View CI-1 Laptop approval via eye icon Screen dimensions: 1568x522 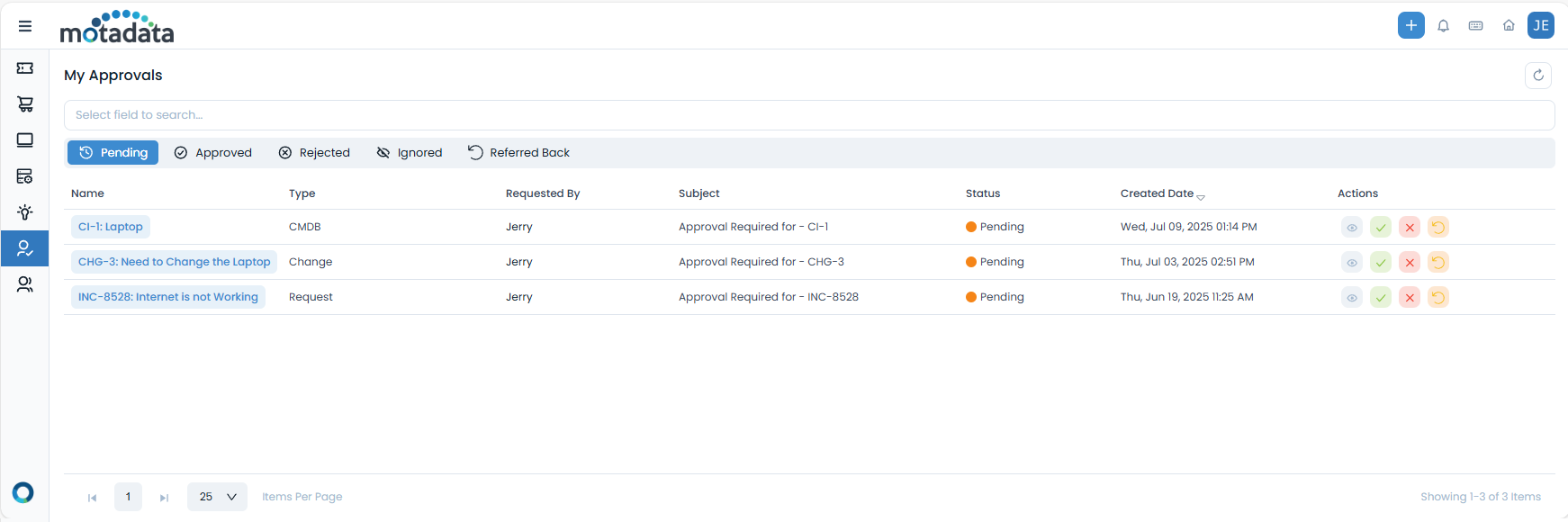click(x=1351, y=228)
